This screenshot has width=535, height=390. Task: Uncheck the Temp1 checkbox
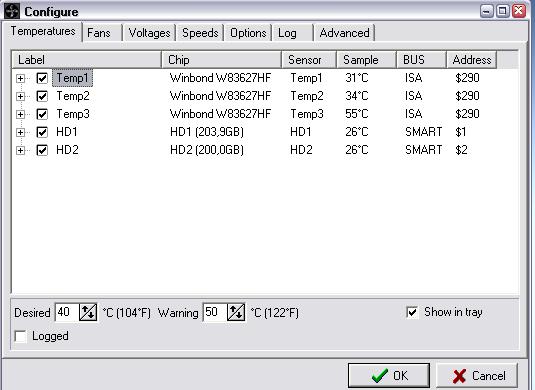click(x=42, y=78)
